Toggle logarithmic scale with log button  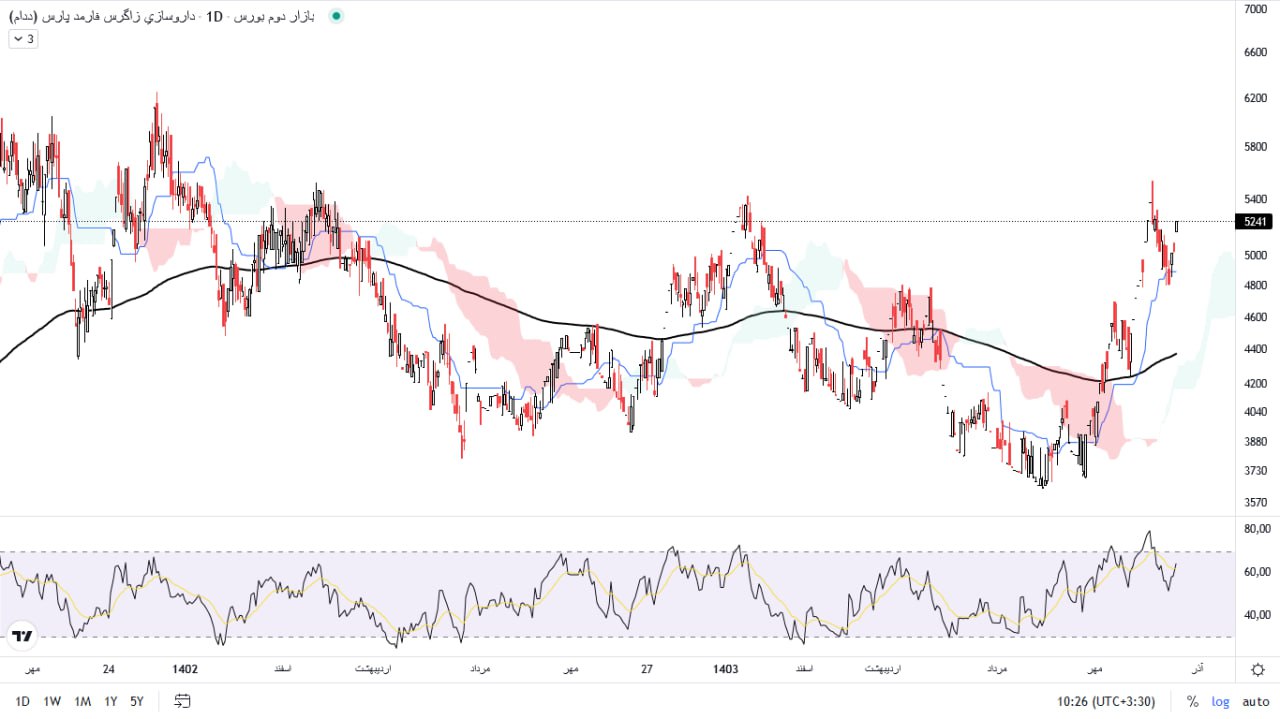(1220, 701)
